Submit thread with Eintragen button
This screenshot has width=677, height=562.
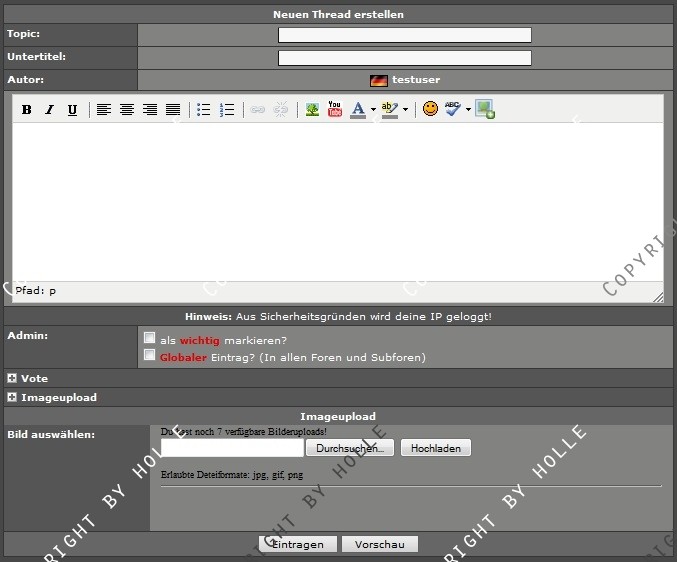[x=297, y=545]
